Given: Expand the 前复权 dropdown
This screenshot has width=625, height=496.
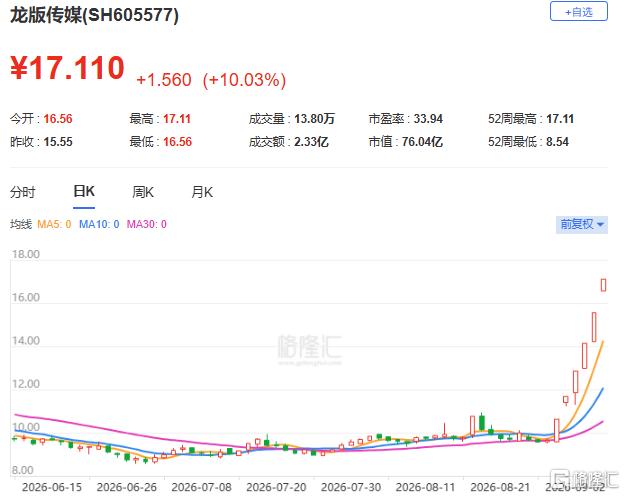Looking at the screenshot, I should click(x=582, y=224).
